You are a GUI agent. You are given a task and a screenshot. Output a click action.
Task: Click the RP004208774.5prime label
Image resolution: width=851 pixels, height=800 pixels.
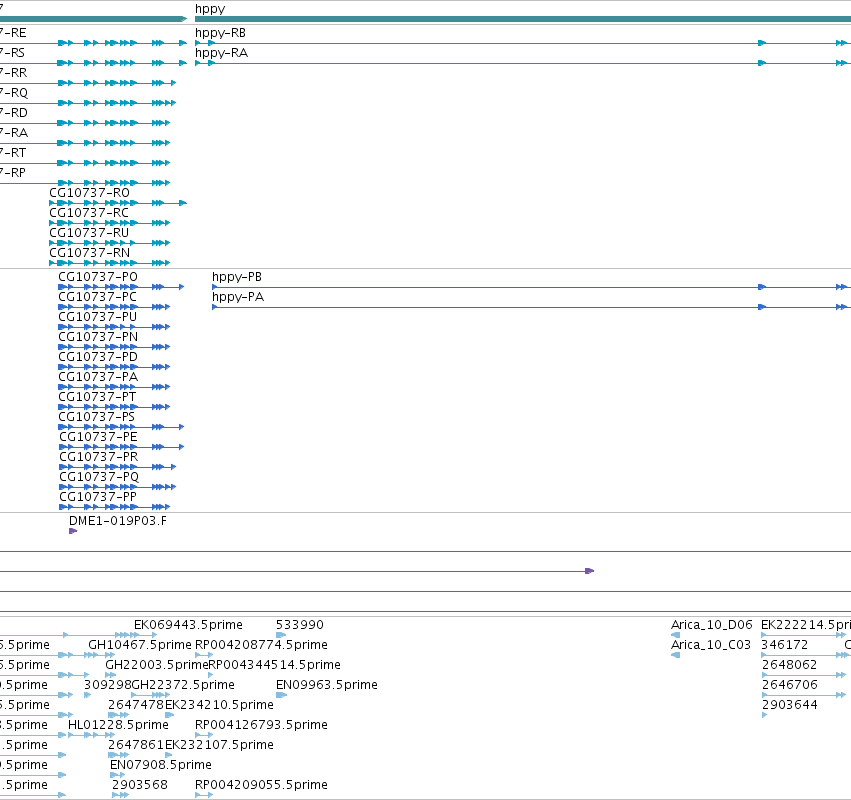click(261, 645)
